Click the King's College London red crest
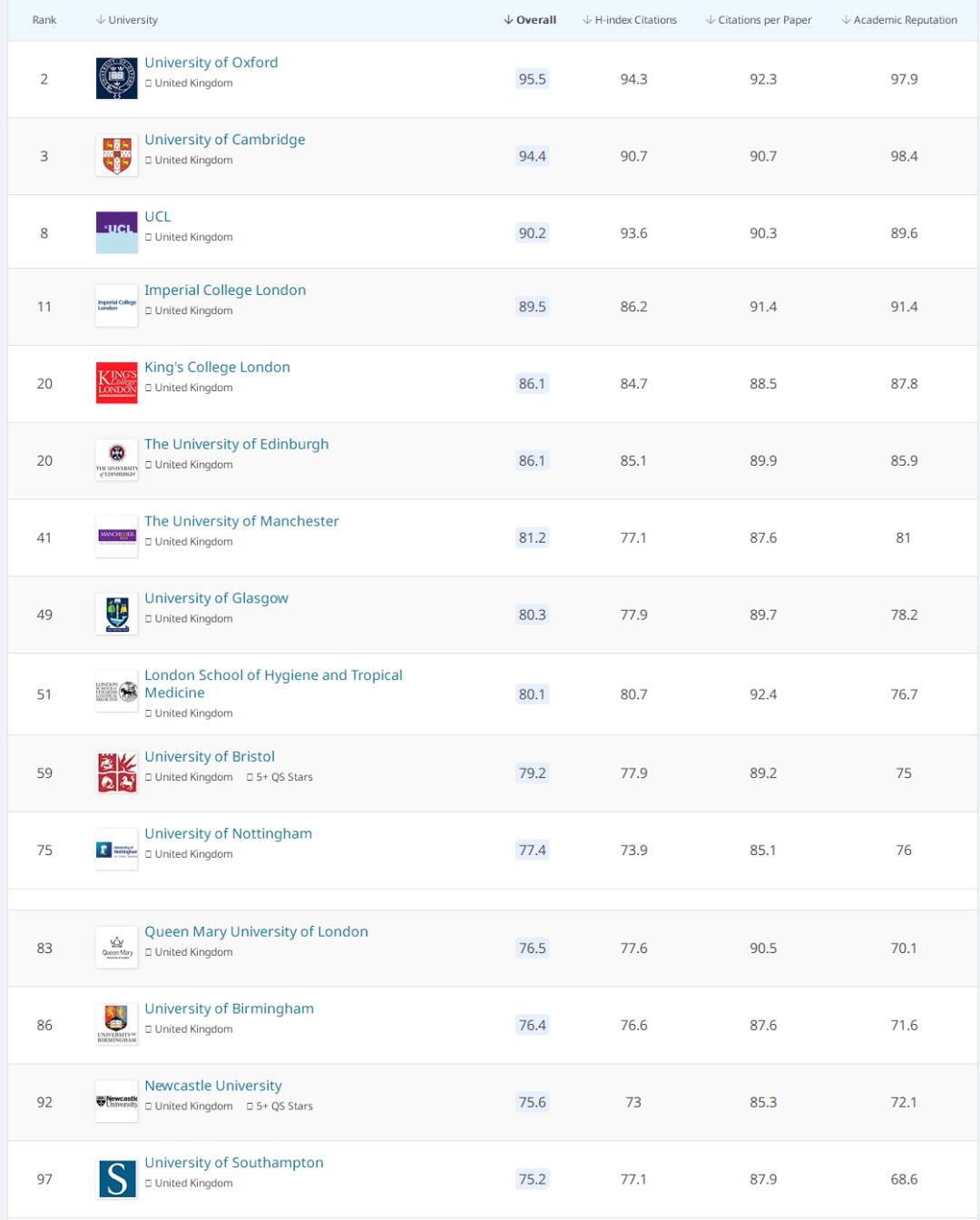 click(116, 382)
